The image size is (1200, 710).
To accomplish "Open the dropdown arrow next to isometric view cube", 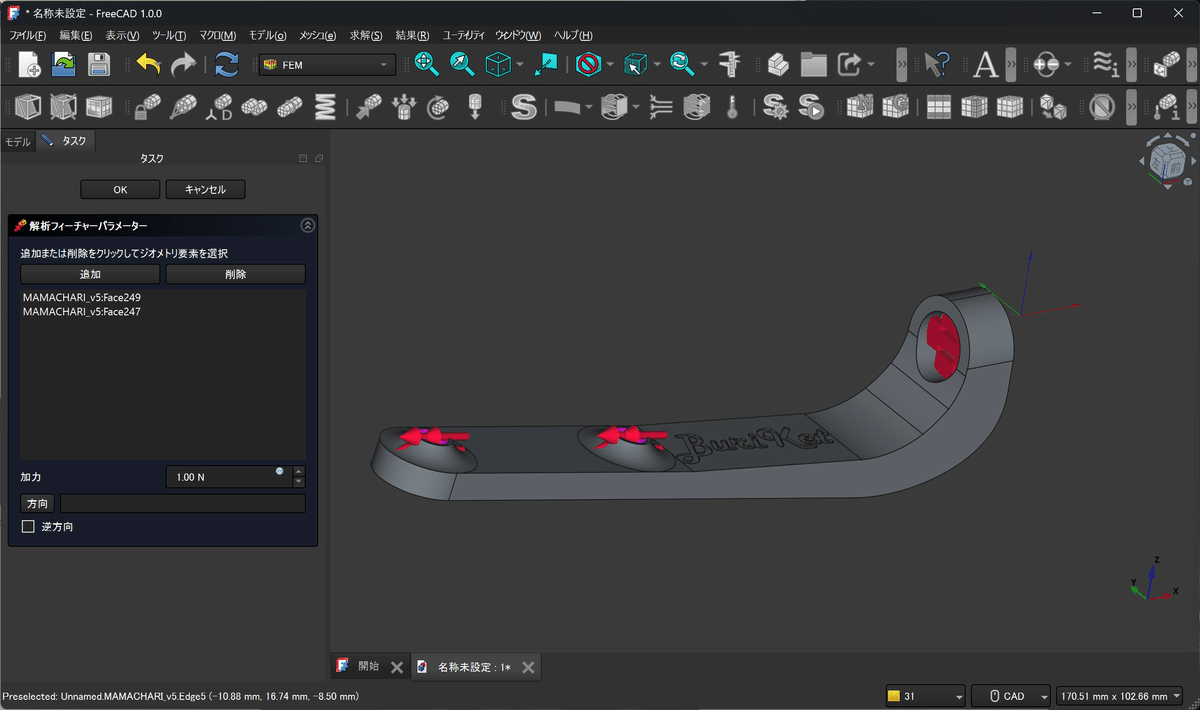I will 520,65.
